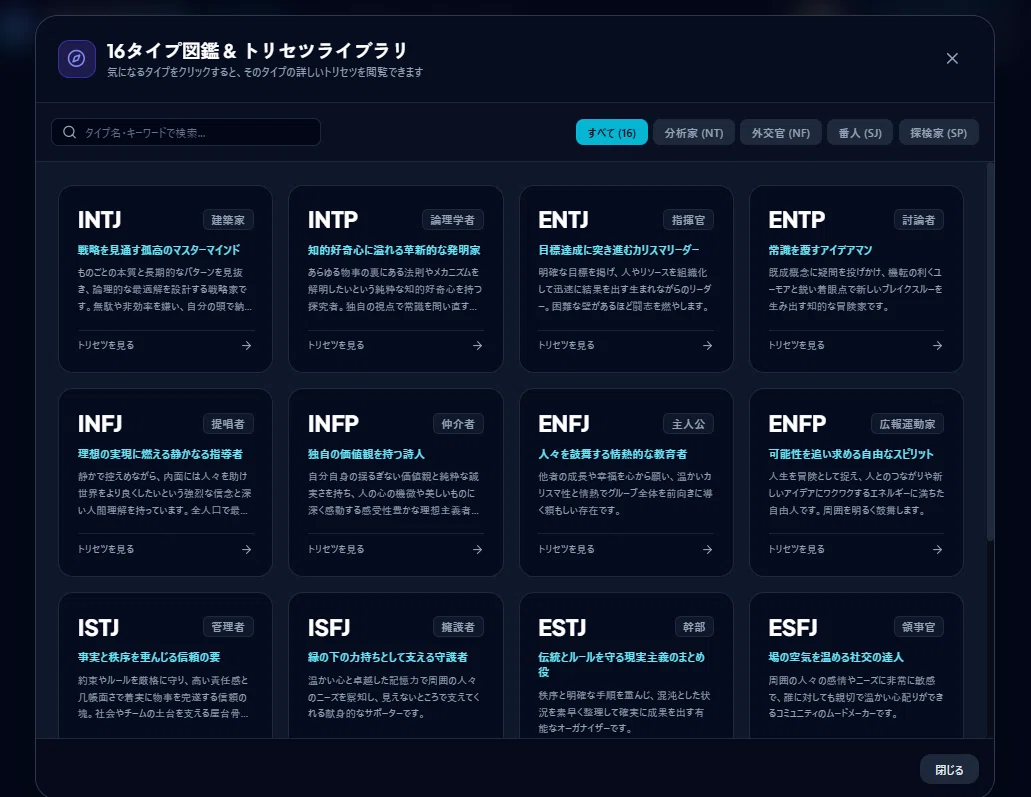Image resolution: width=1031 pixels, height=797 pixels.
Task: Click the 領事官 badge on ESFJ card
Action: click(x=919, y=627)
